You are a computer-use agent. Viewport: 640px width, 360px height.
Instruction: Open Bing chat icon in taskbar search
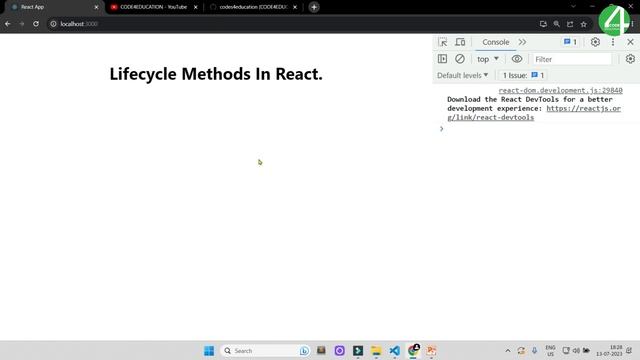pyautogui.click(x=304, y=351)
